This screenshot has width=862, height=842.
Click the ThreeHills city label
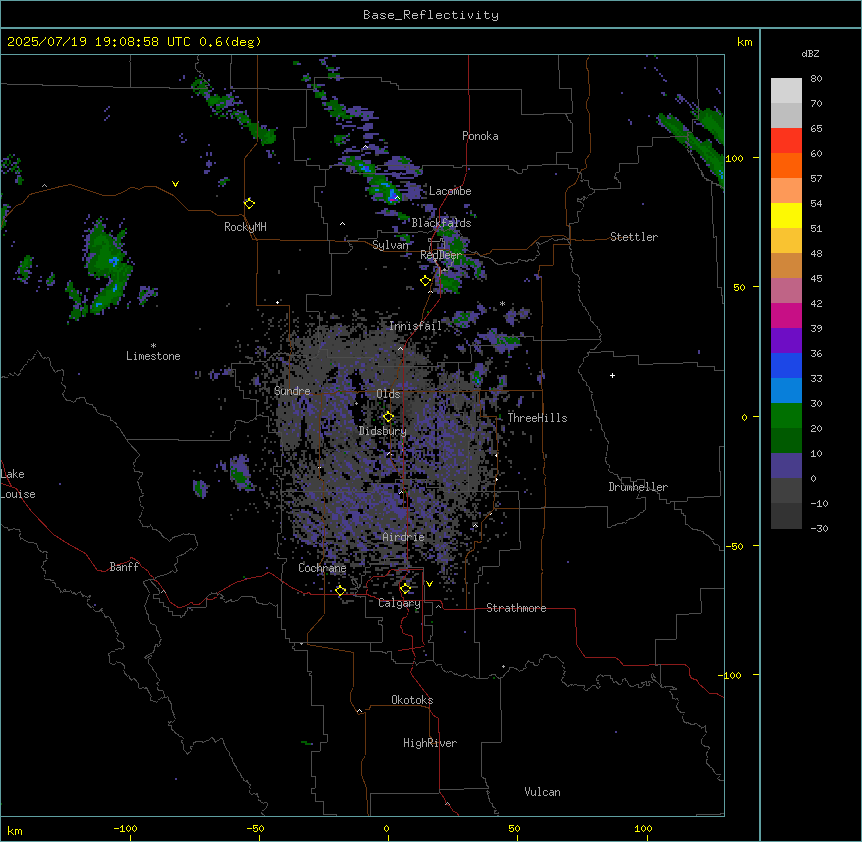[x=537, y=418]
